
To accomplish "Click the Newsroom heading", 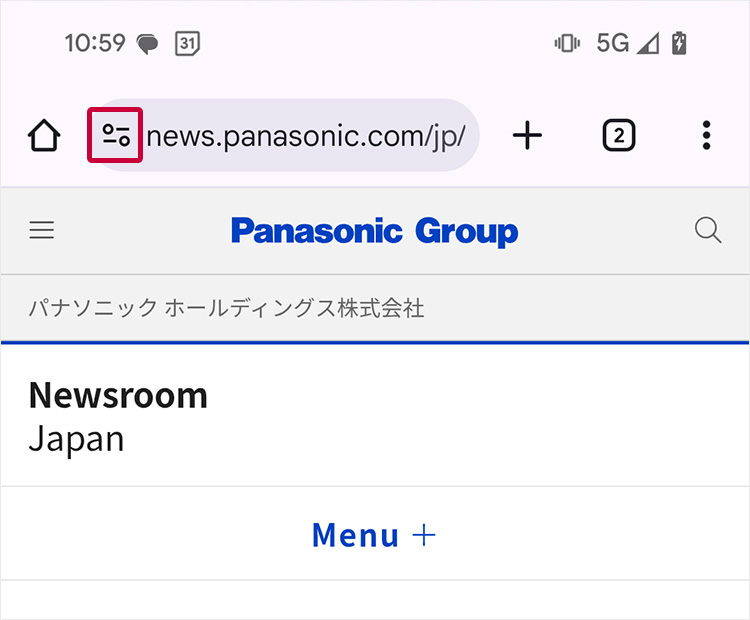I will 118,395.
